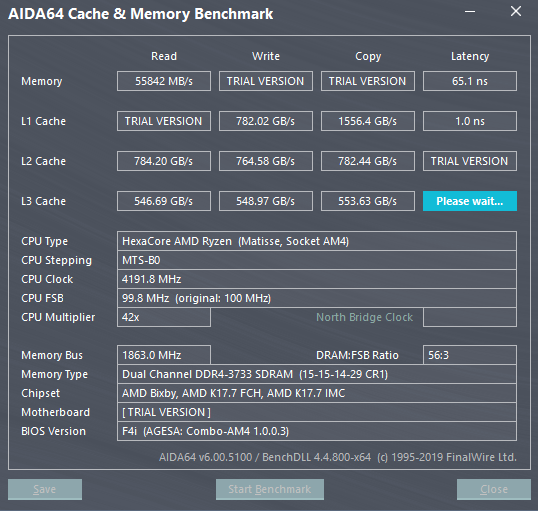Click the Save button
Screen dimensions: 538x511
pyautogui.click(x=45, y=489)
